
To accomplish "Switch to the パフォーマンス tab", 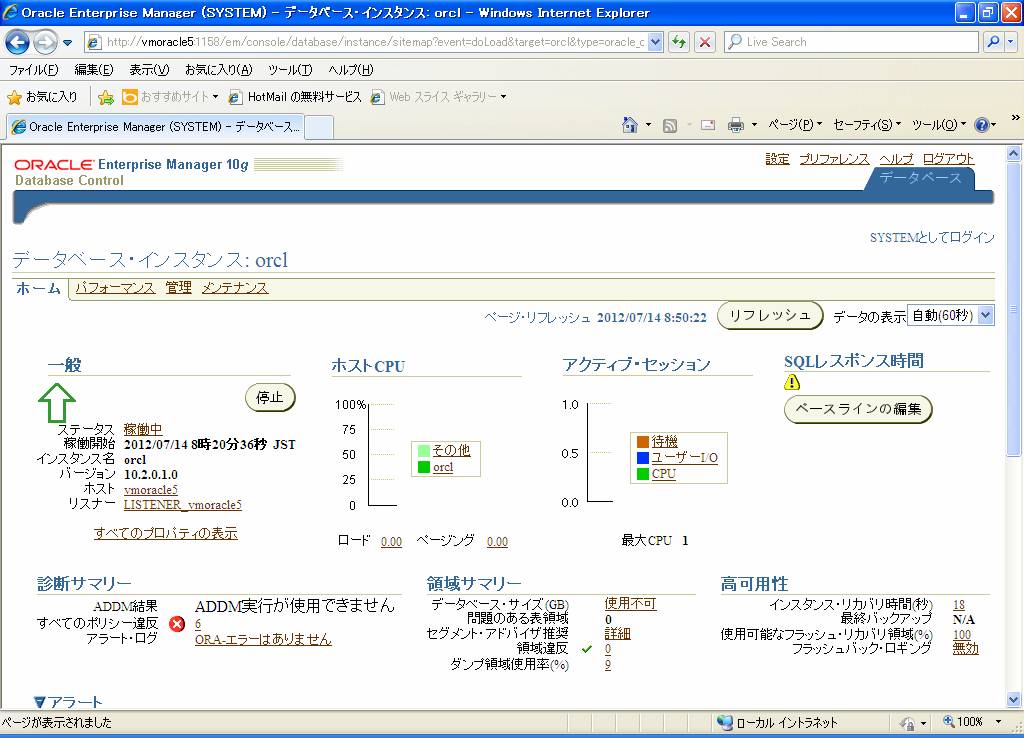I will pos(115,288).
